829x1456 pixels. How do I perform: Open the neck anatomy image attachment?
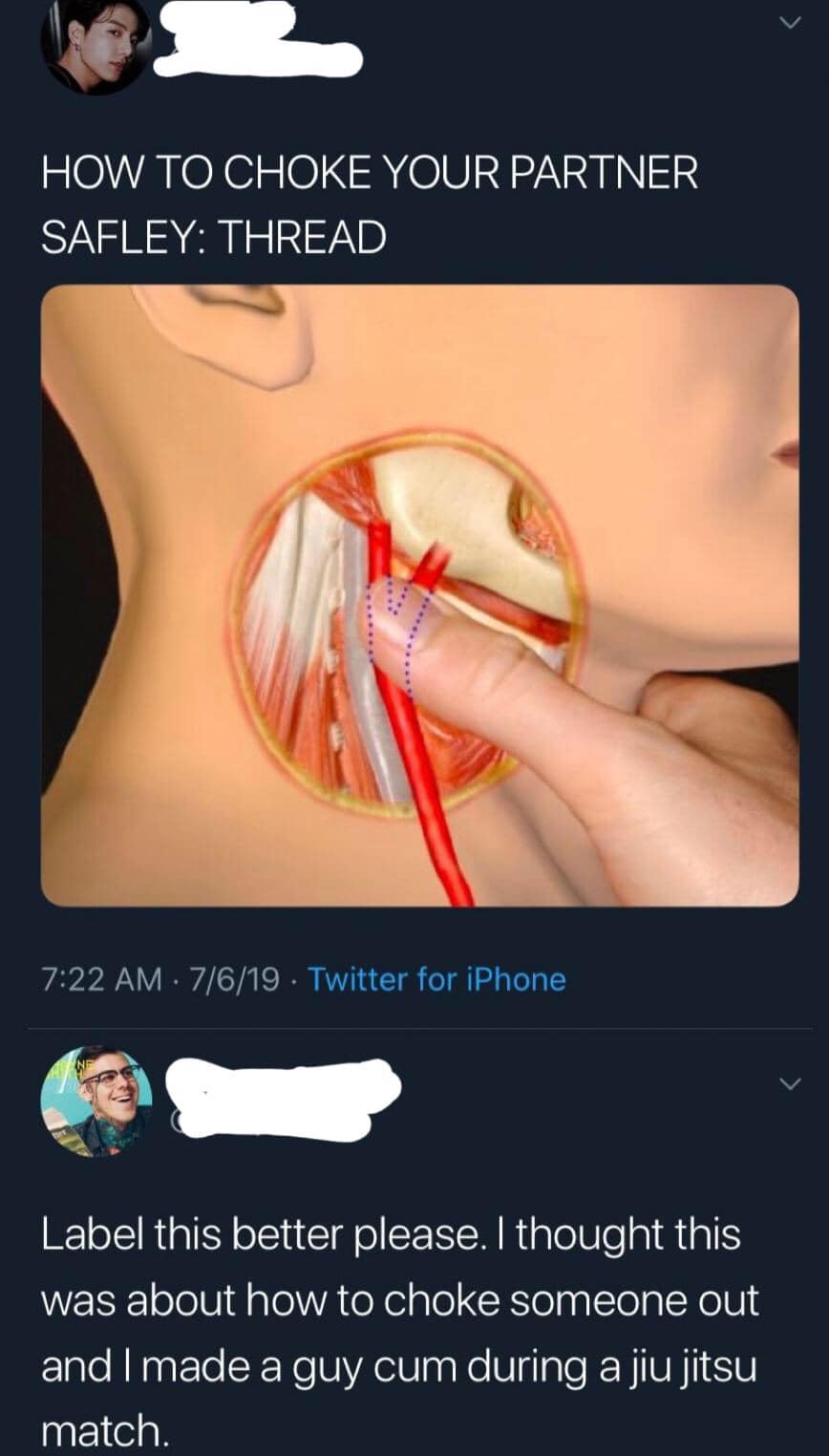tap(419, 596)
